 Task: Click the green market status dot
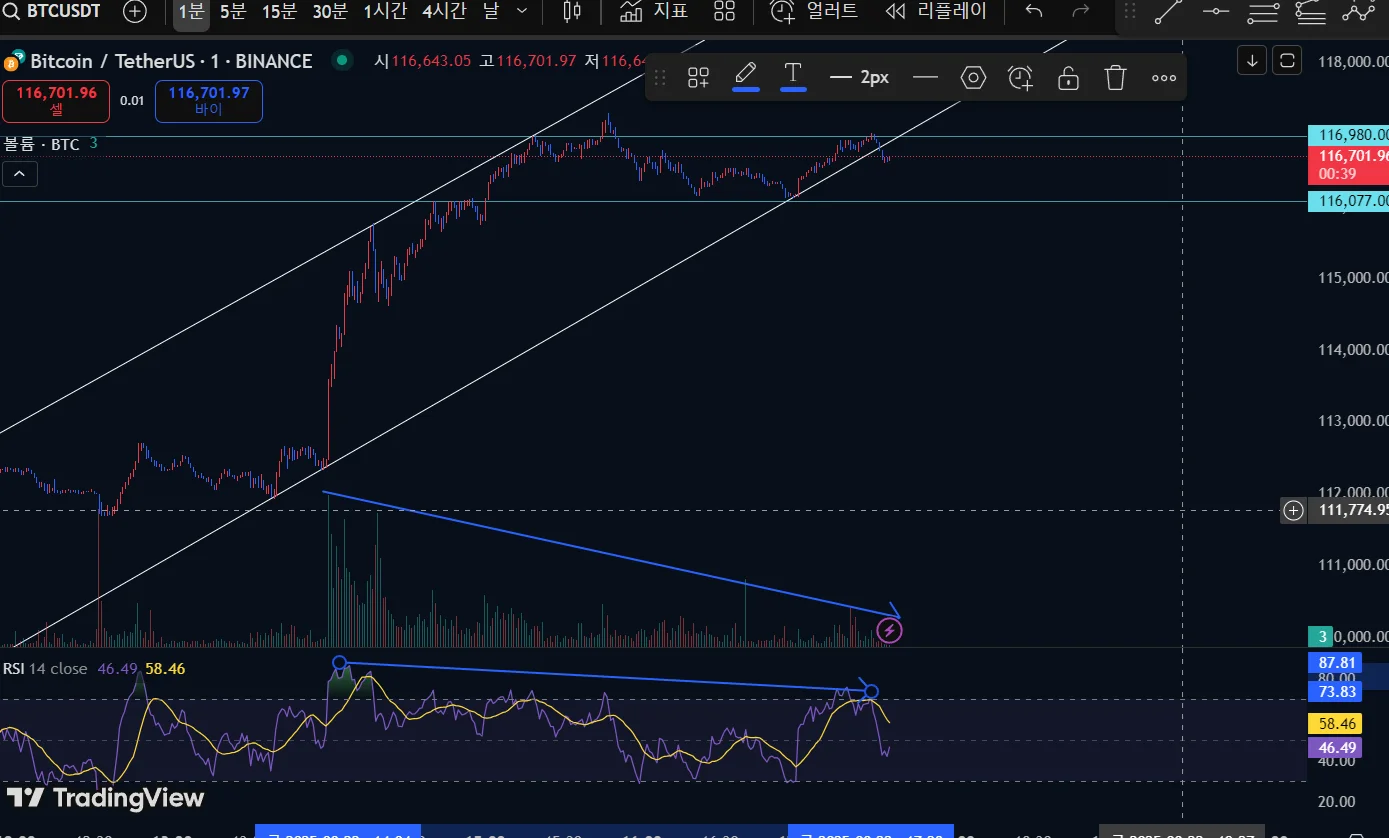(342, 60)
